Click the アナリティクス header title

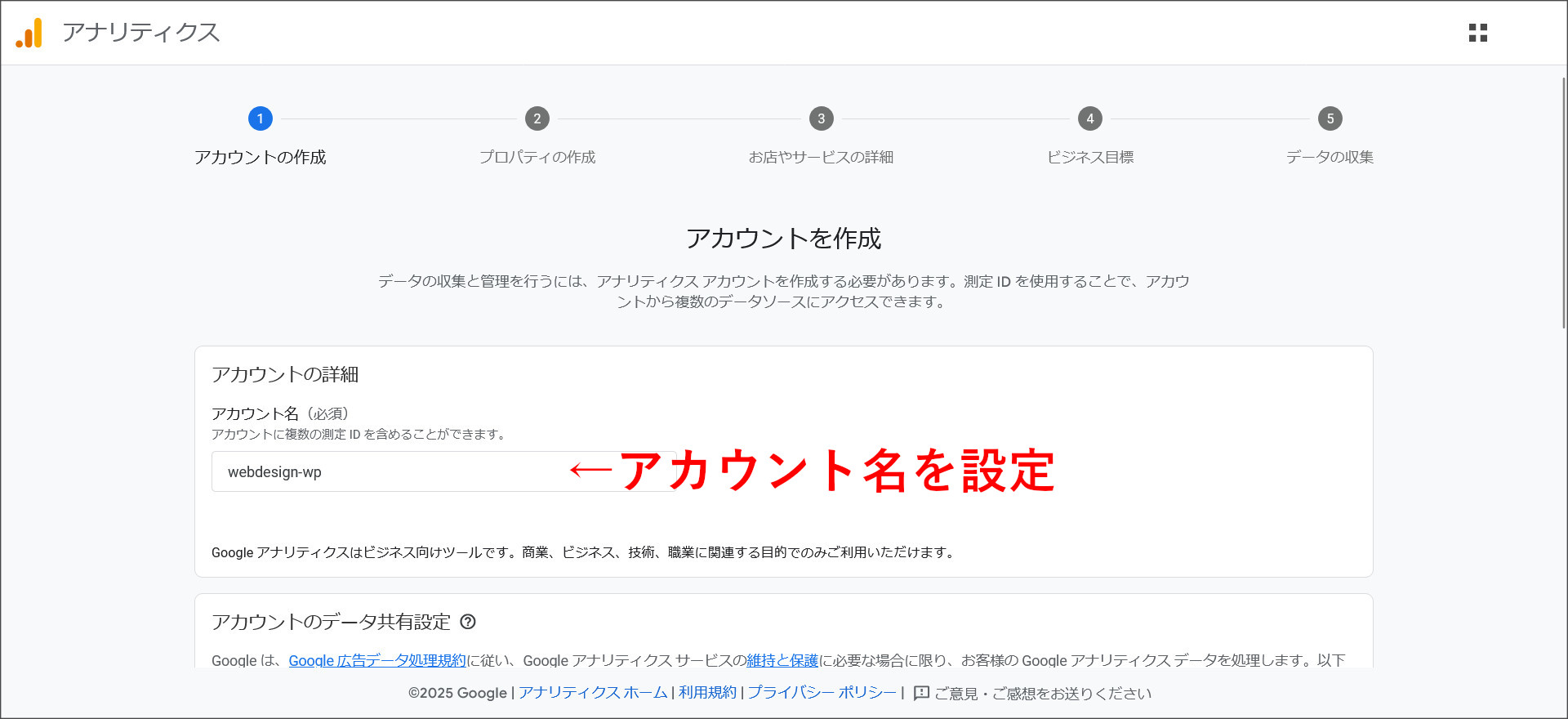[x=140, y=33]
